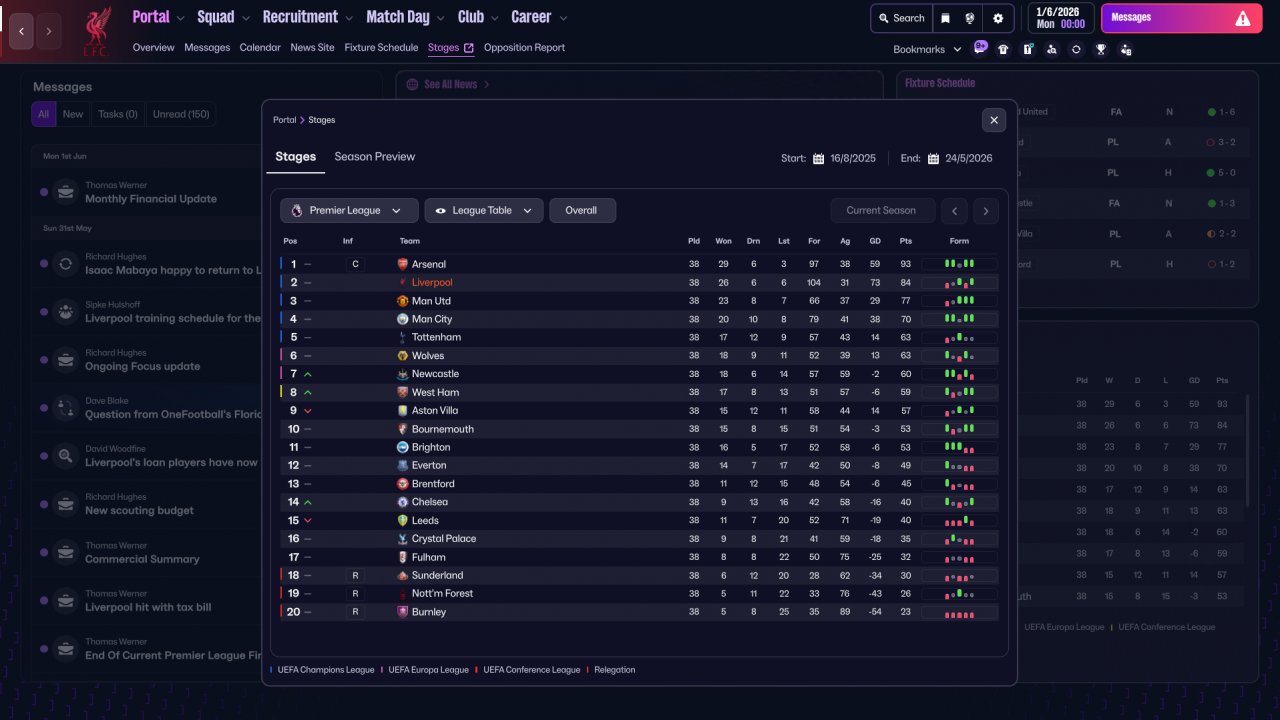Open the scouting search bookmark shortcut
The height and width of the screenshot is (720, 1280).
coord(1051,49)
